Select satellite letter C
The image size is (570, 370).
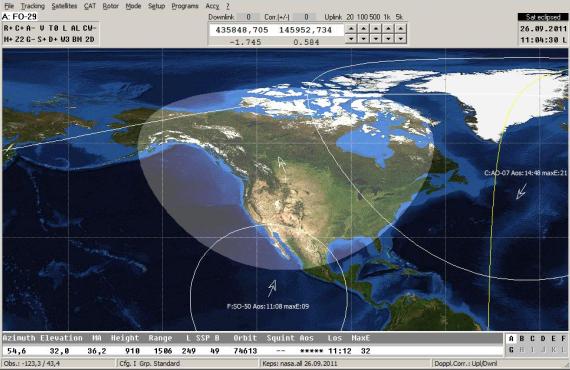[532, 339]
